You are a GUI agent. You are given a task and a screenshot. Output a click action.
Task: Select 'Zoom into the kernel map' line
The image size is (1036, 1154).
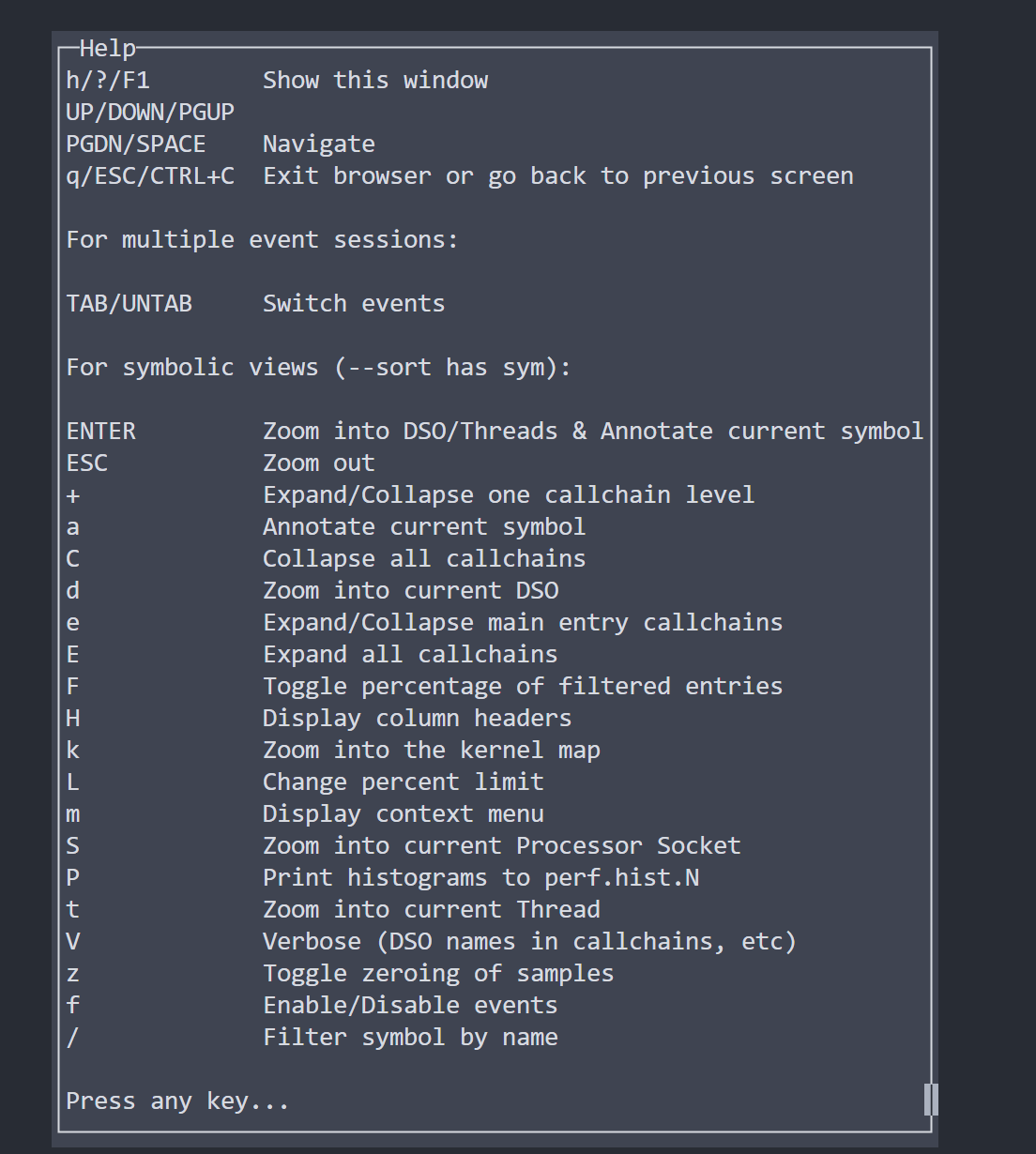coord(431,750)
